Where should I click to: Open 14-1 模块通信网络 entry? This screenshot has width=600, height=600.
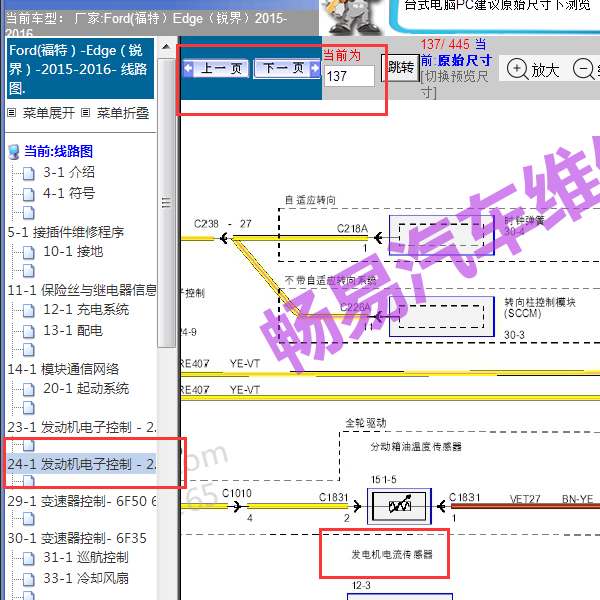point(63,369)
